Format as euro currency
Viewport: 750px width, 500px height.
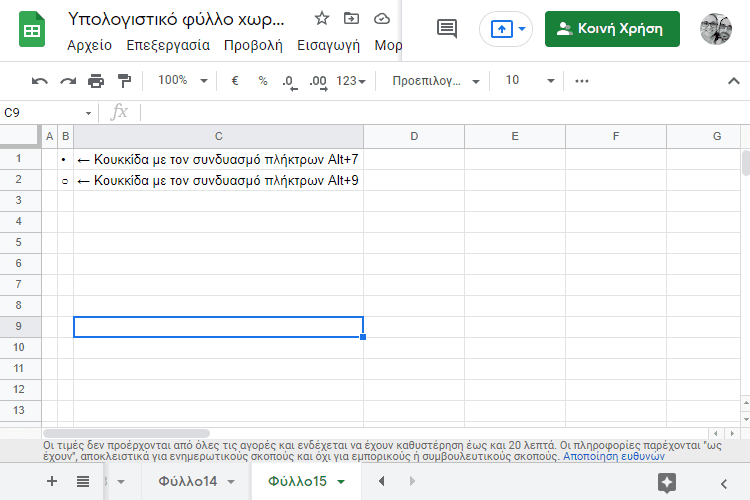[235, 80]
